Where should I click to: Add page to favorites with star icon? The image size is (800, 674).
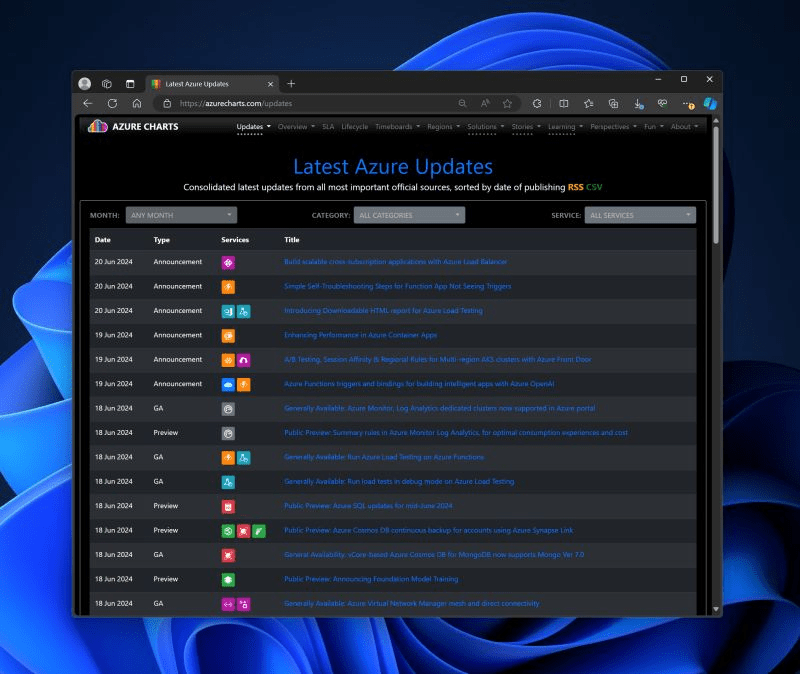point(507,103)
